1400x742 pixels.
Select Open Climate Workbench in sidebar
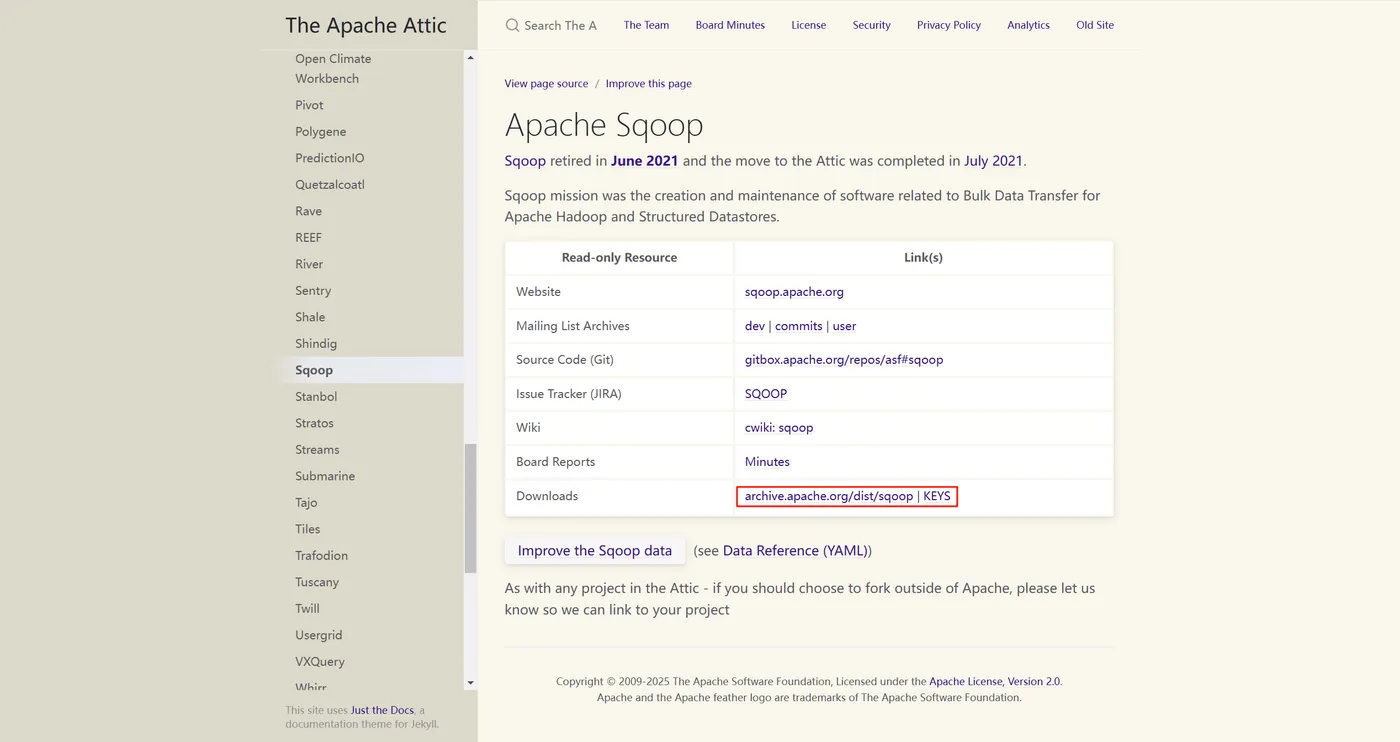[x=333, y=69]
